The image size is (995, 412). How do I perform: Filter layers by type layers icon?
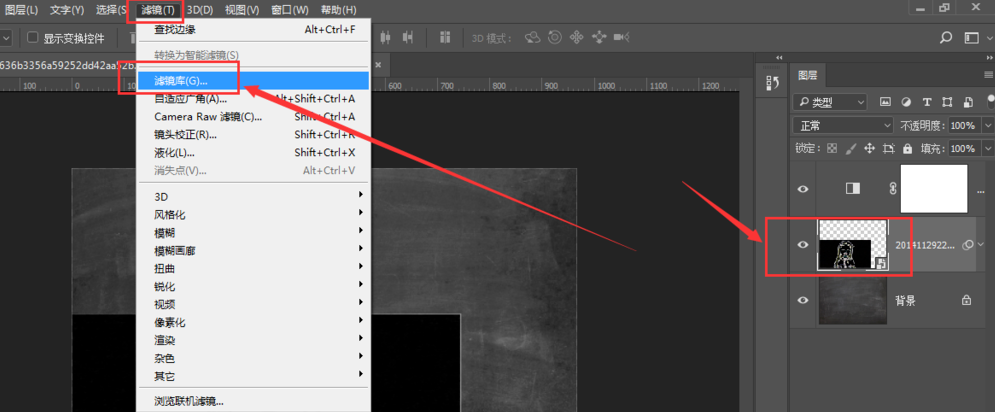[926, 102]
